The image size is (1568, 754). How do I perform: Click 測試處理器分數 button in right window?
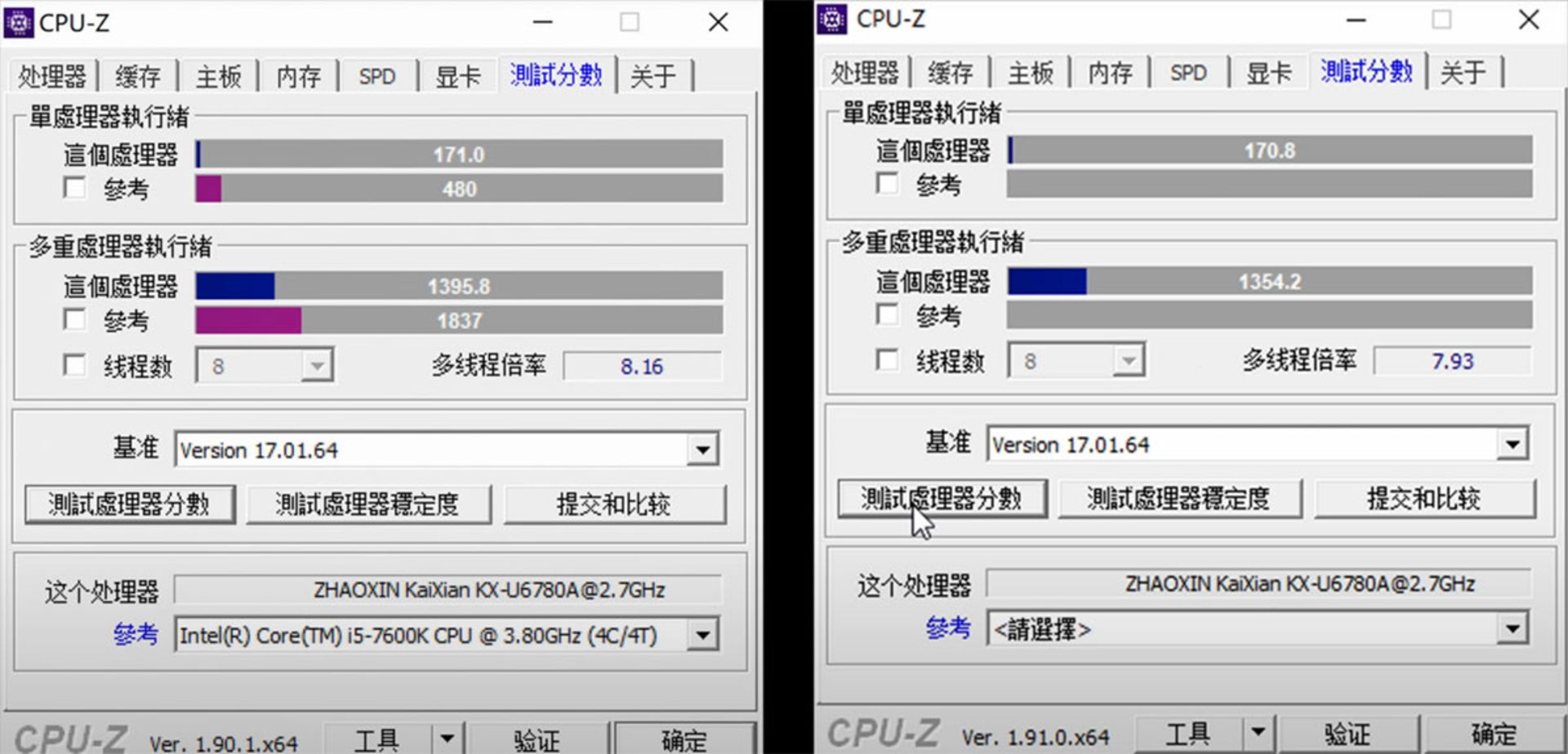click(942, 498)
